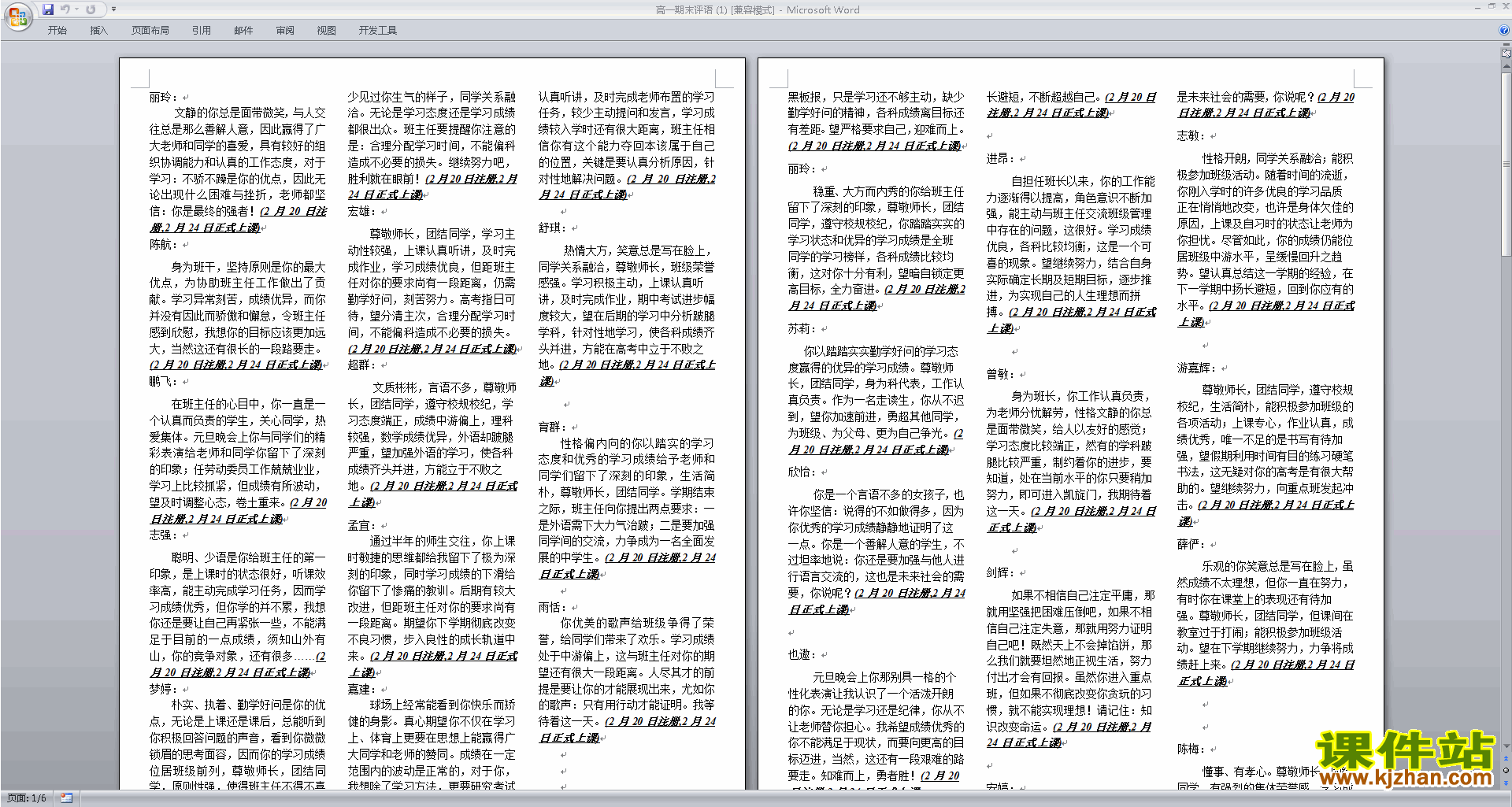Open the Select Browse Object button

1506,770
